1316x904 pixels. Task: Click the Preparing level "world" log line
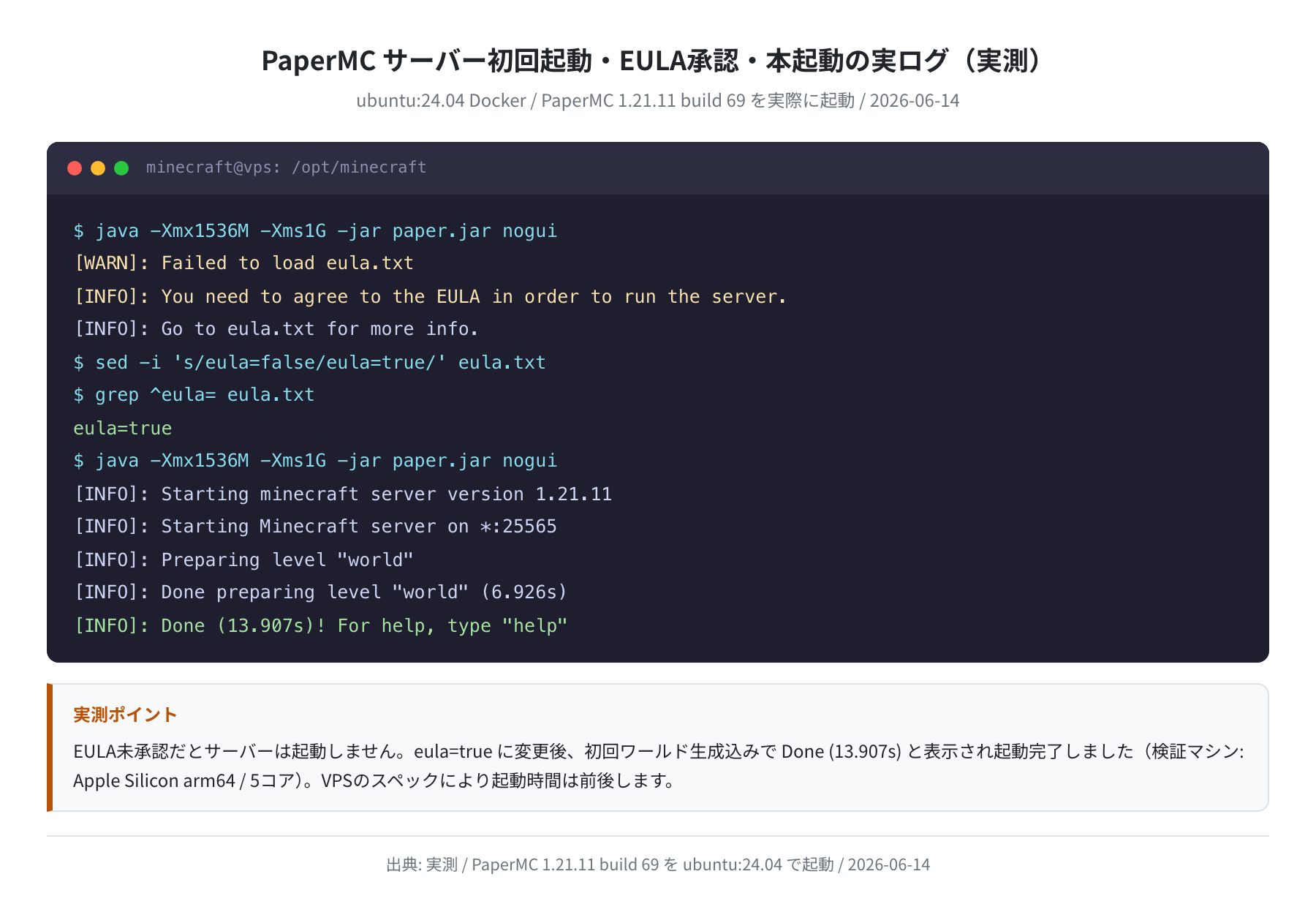pos(243,560)
